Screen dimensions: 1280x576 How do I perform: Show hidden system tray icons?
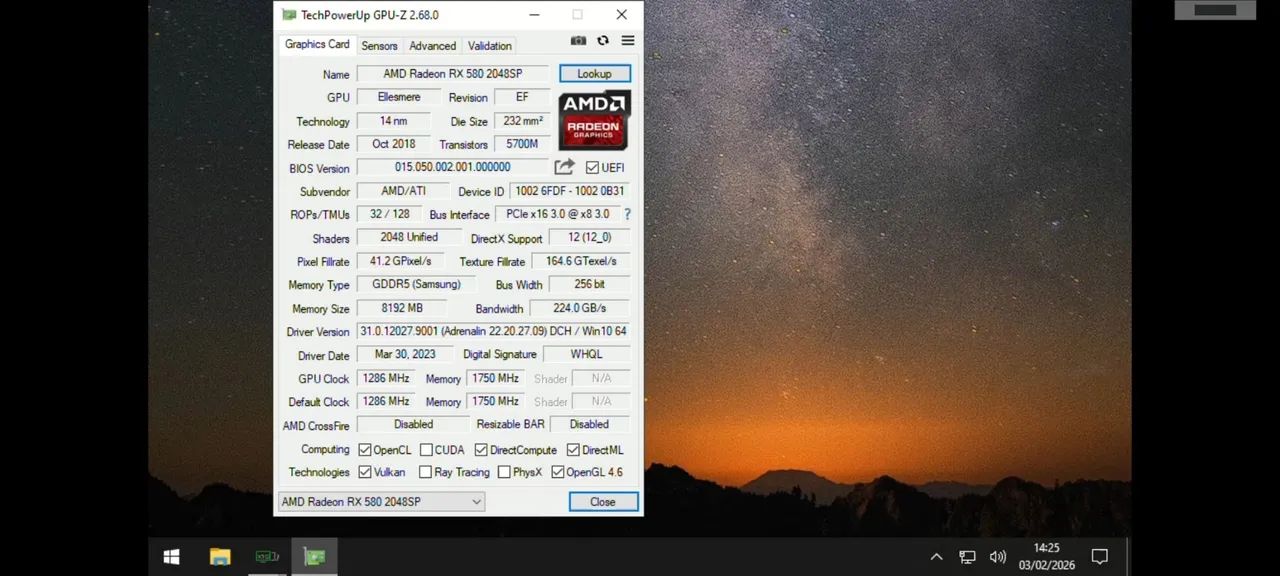pos(936,557)
